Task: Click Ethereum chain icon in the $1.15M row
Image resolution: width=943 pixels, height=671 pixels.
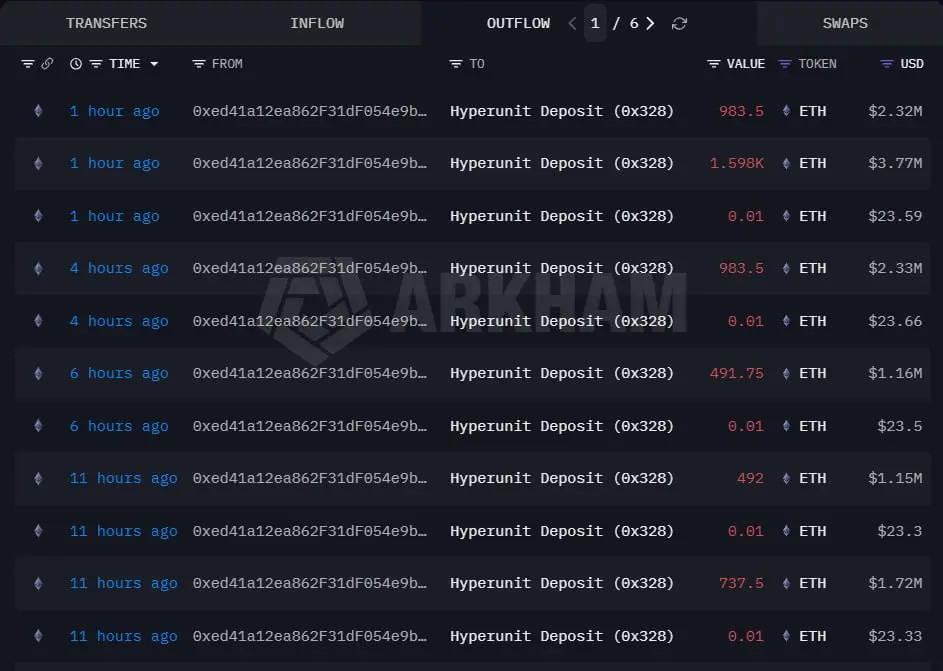Action: pos(38,478)
